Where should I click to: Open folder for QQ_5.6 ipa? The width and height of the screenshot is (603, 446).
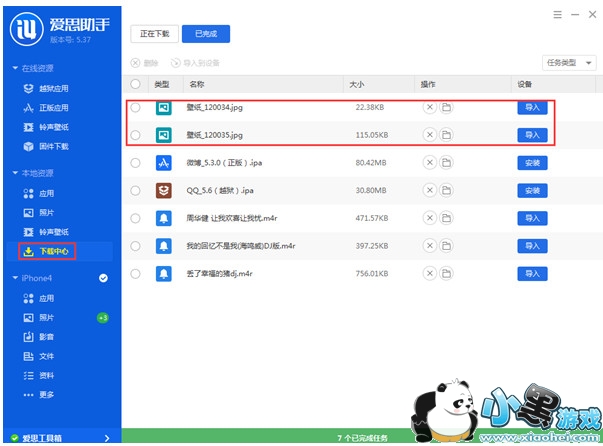(446, 190)
